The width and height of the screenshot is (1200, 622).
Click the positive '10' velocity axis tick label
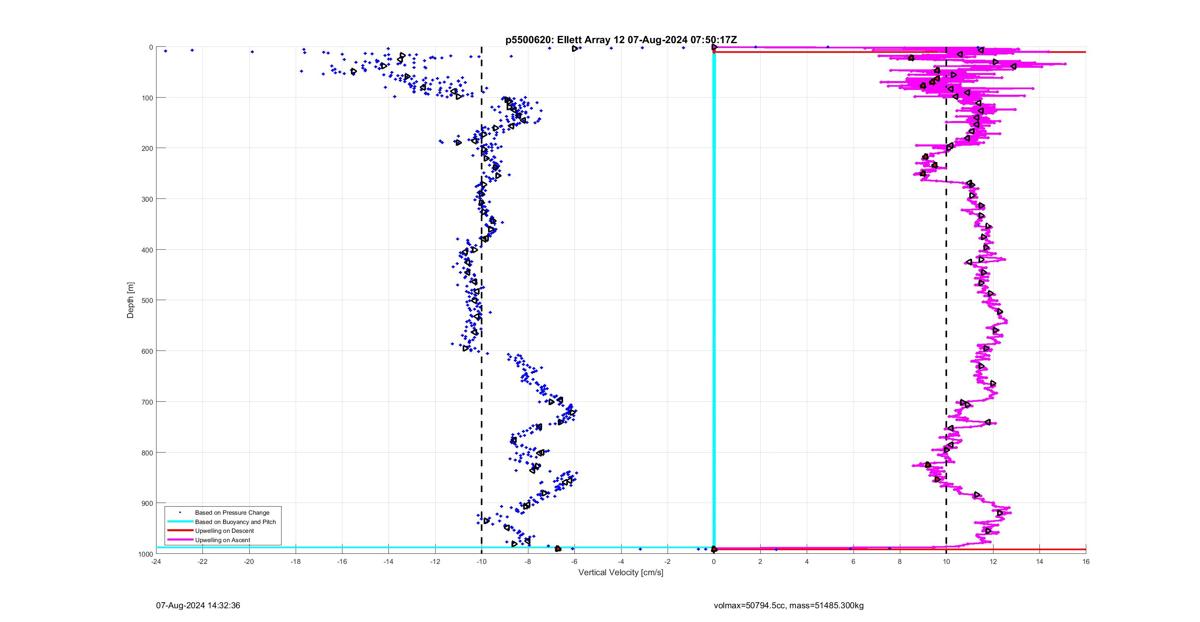coord(946,561)
